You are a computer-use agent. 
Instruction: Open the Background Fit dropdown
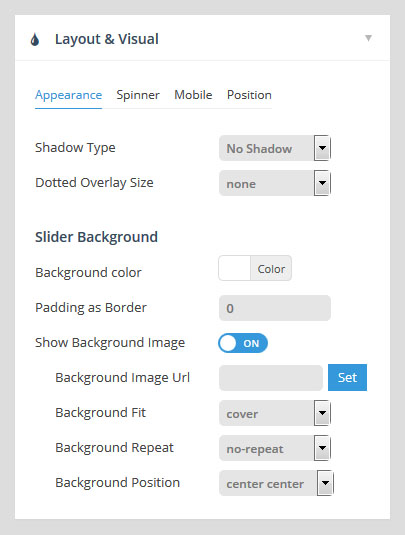pyautogui.click(x=275, y=413)
